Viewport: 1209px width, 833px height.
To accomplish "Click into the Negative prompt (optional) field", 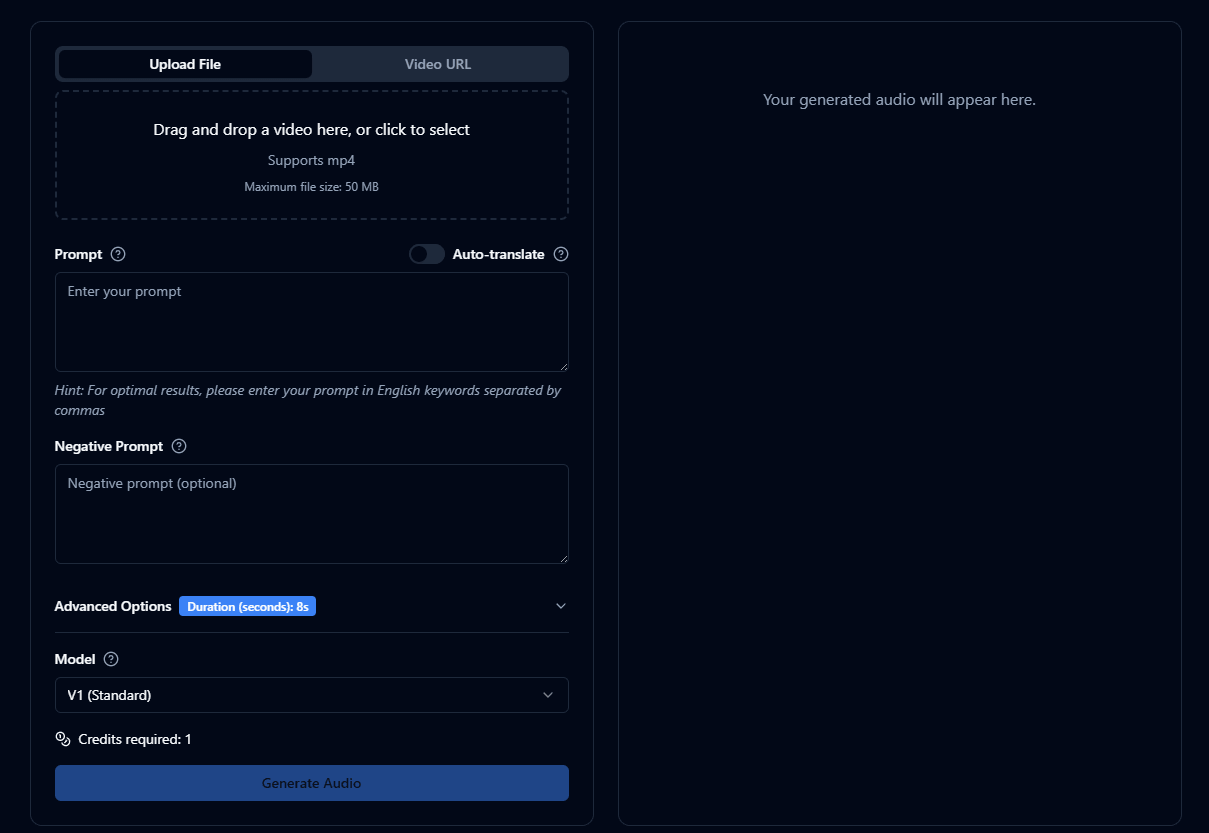I will (x=311, y=514).
